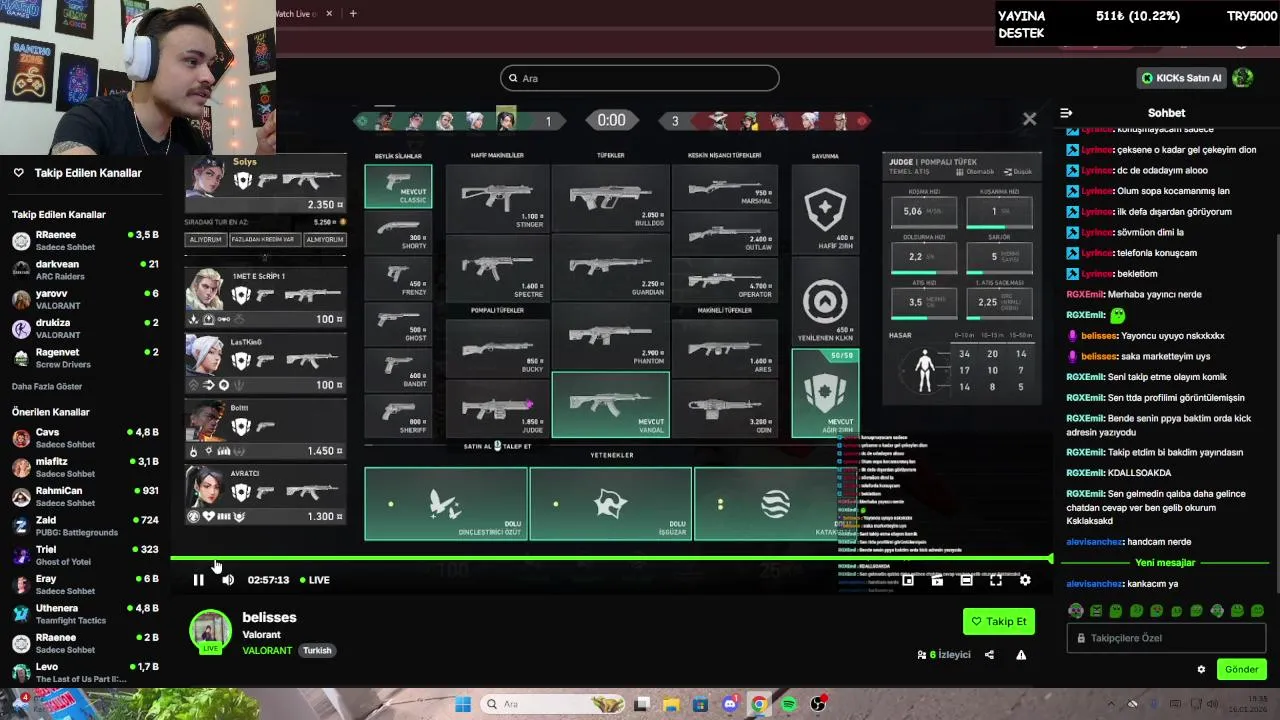
Task: Open Zaid PUBG Battlegrounds channel
Action: pyautogui.click(x=85, y=526)
